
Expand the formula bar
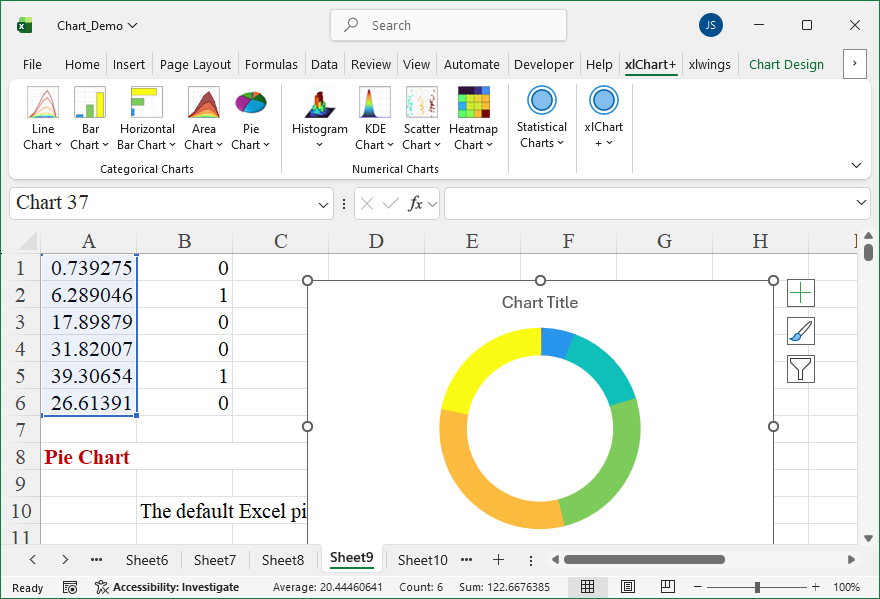pos(862,203)
